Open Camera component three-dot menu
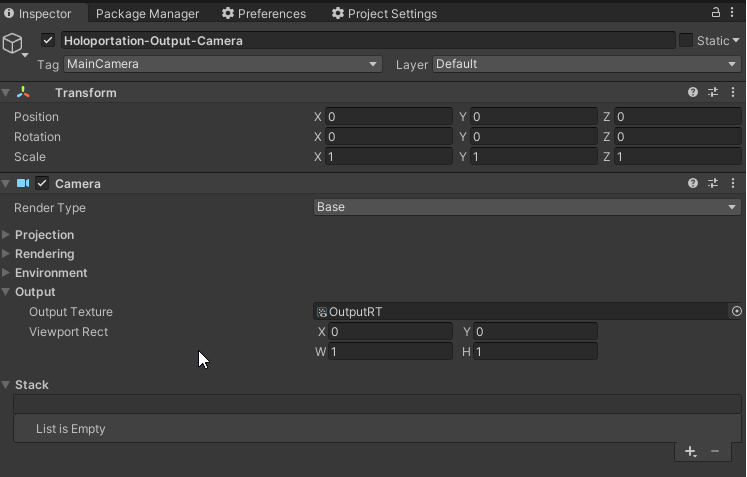Image resolution: width=747 pixels, height=477 pixels. (x=733, y=183)
